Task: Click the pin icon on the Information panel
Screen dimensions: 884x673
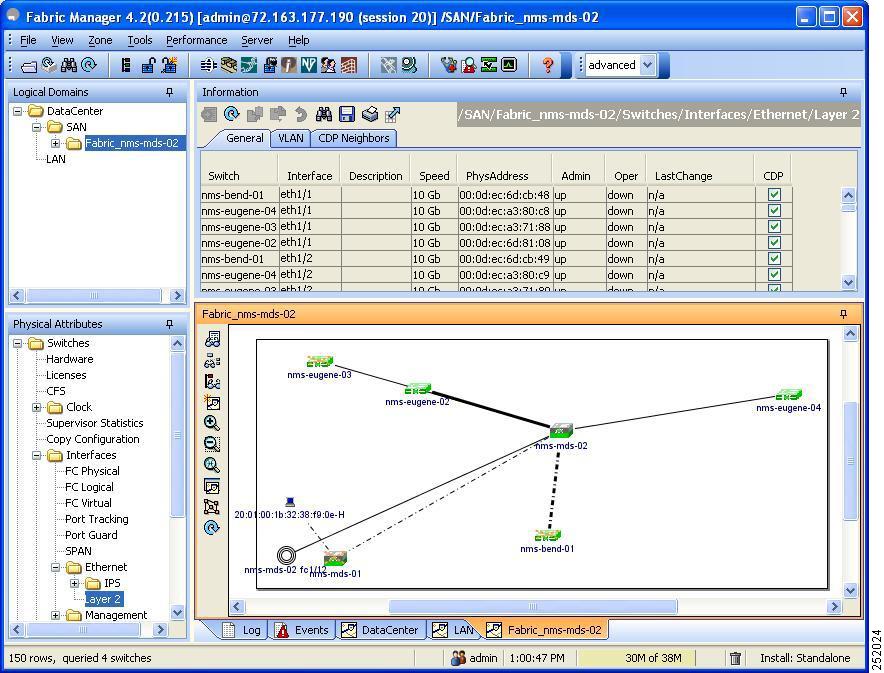Action: [x=843, y=92]
